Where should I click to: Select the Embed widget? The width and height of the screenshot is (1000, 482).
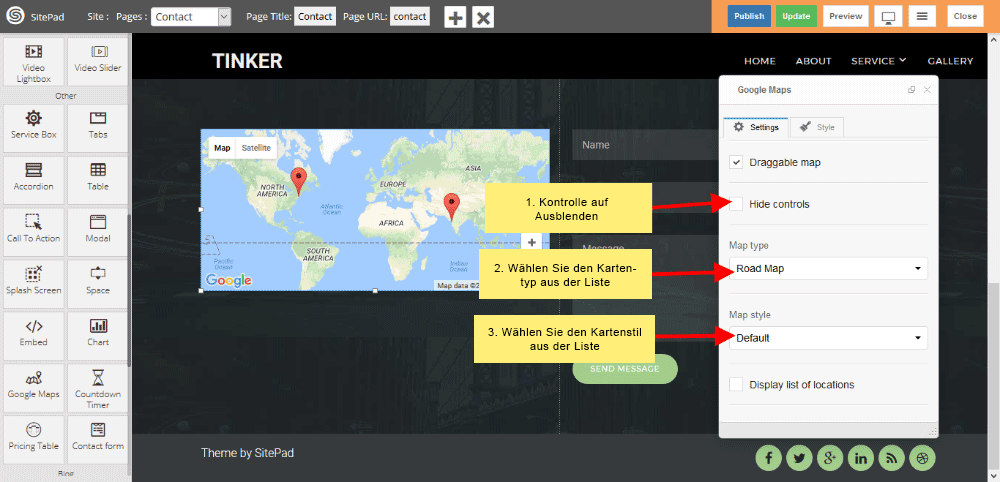pos(34,335)
